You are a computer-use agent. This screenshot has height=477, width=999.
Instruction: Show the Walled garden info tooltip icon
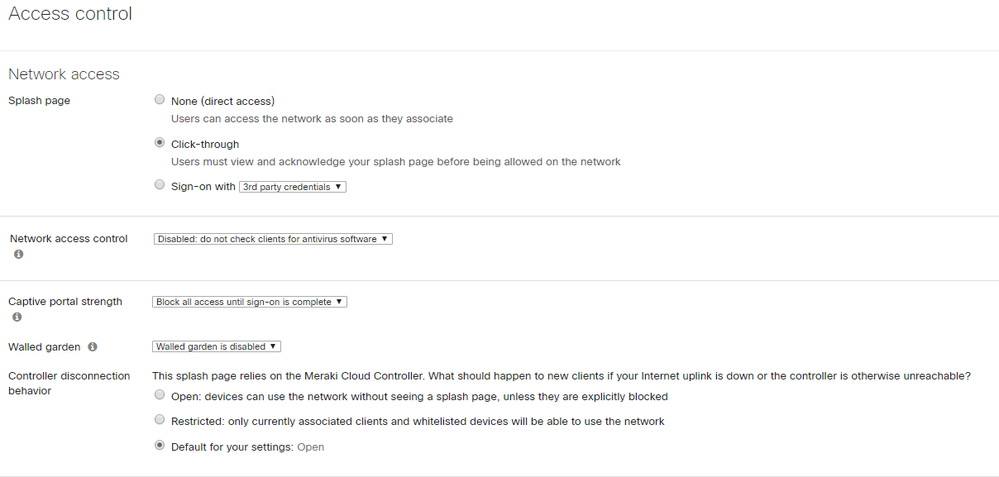[93, 347]
